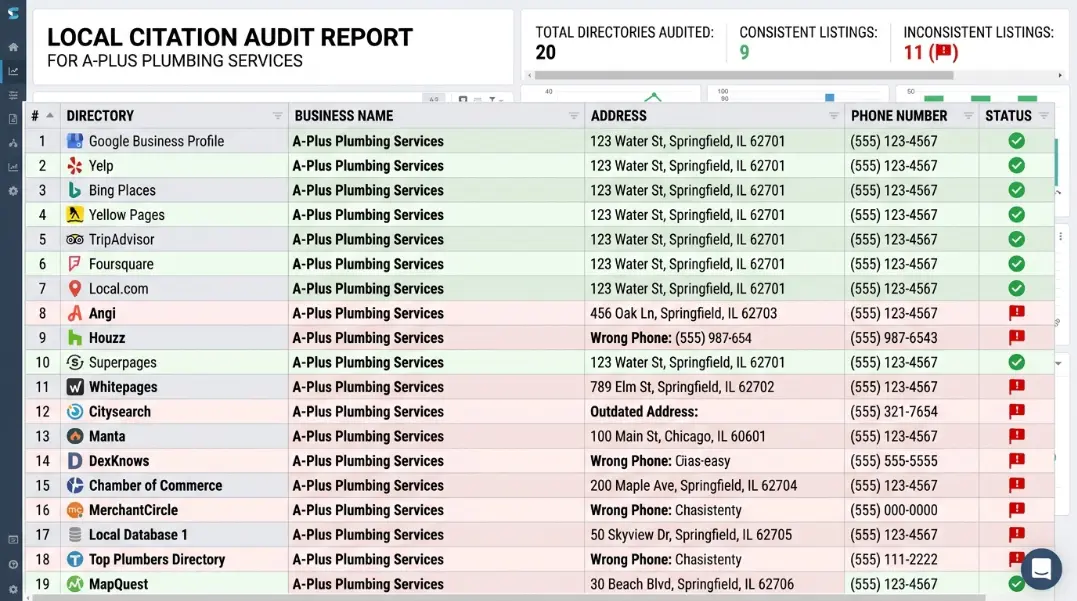Click the Local Database 1 stack icon
Viewport: 1077px width, 601px height.
(x=75, y=535)
